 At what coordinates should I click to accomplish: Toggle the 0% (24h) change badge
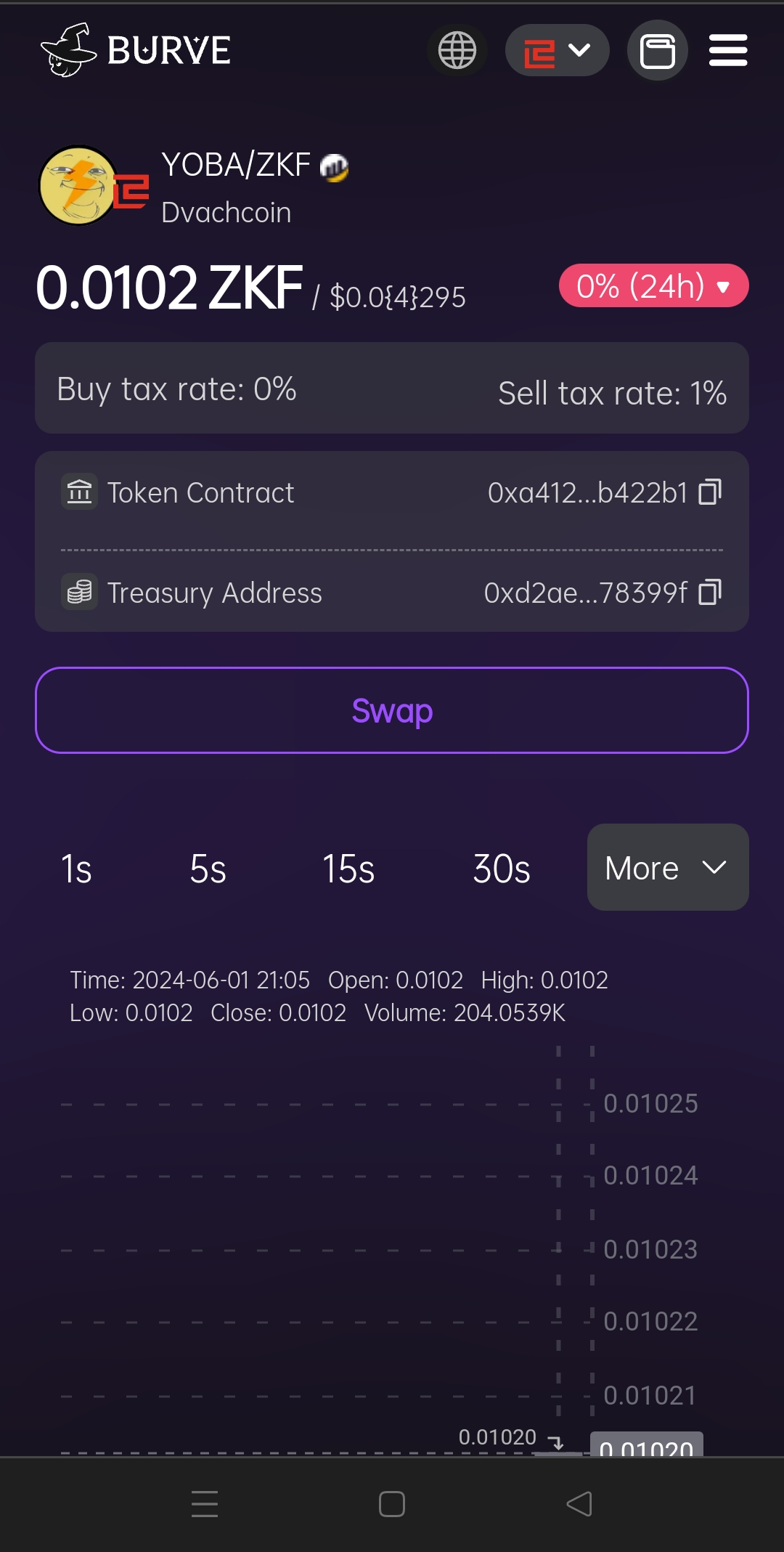click(653, 285)
